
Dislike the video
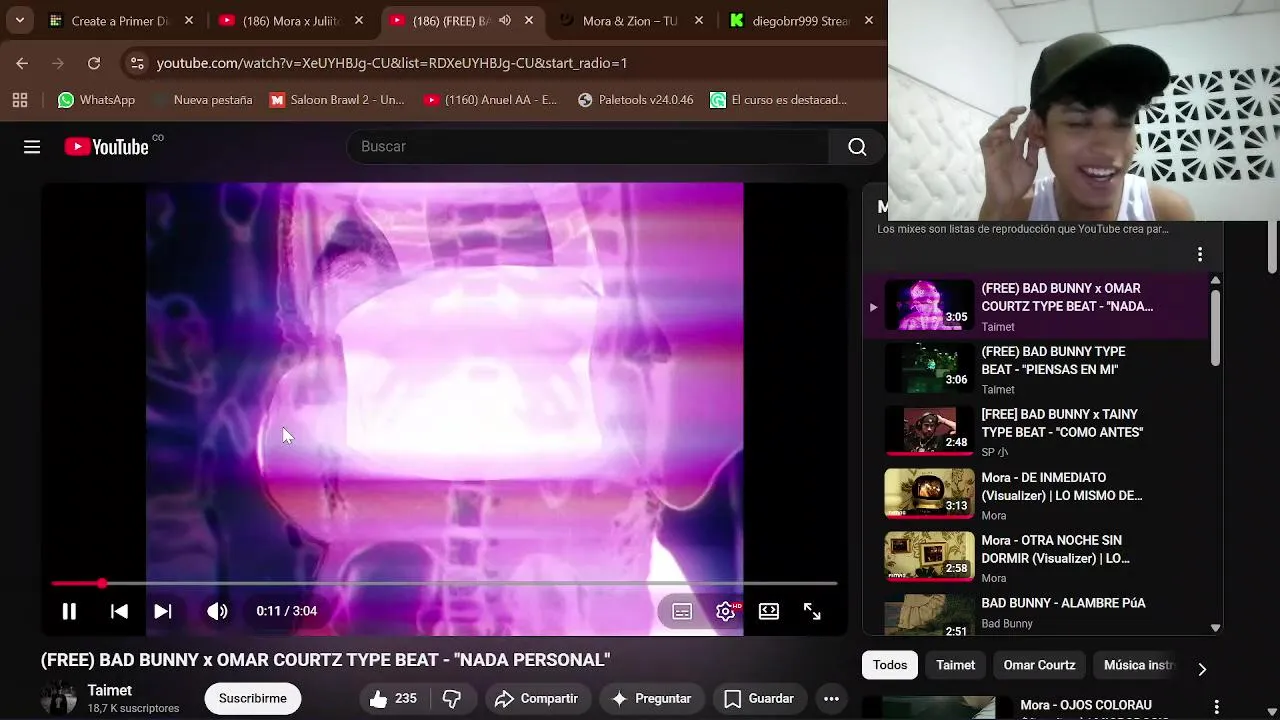[452, 698]
